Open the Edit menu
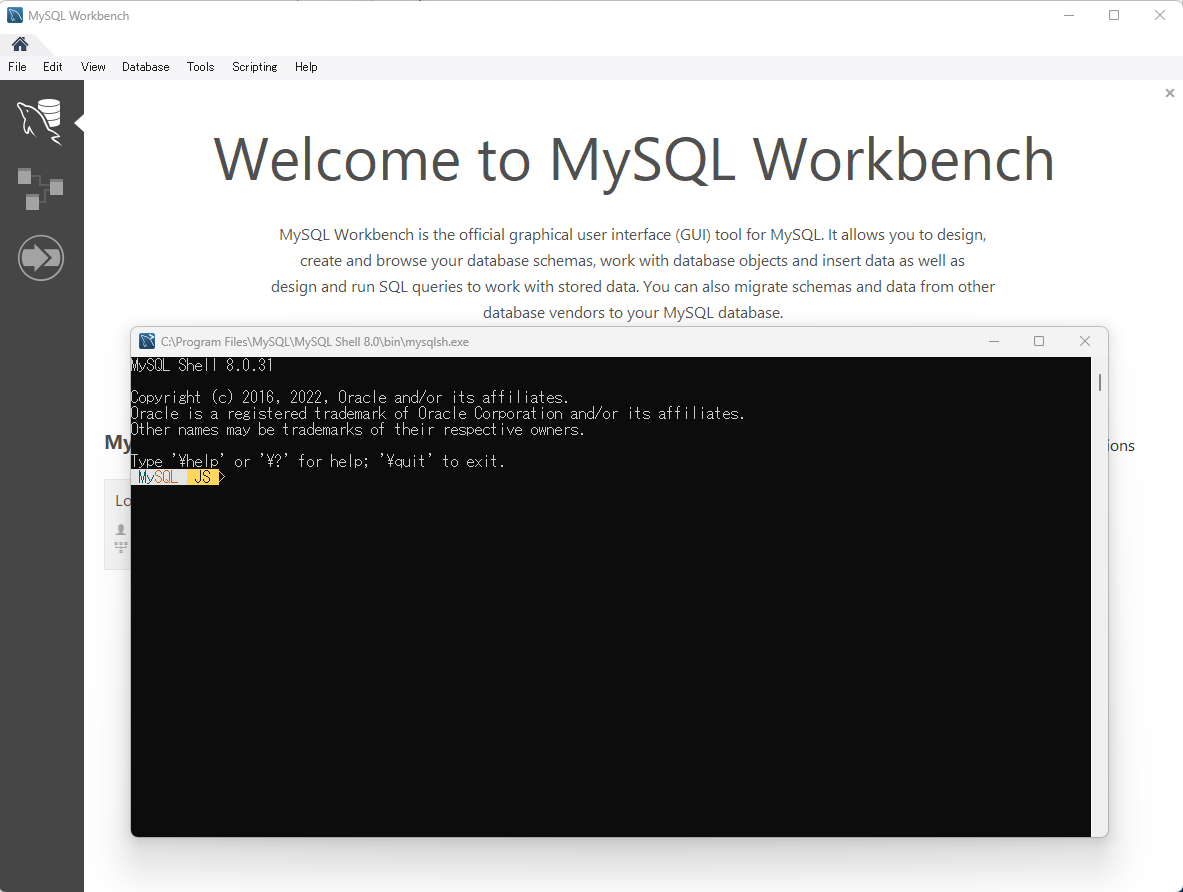1183x892 pixels. (53, 66)
